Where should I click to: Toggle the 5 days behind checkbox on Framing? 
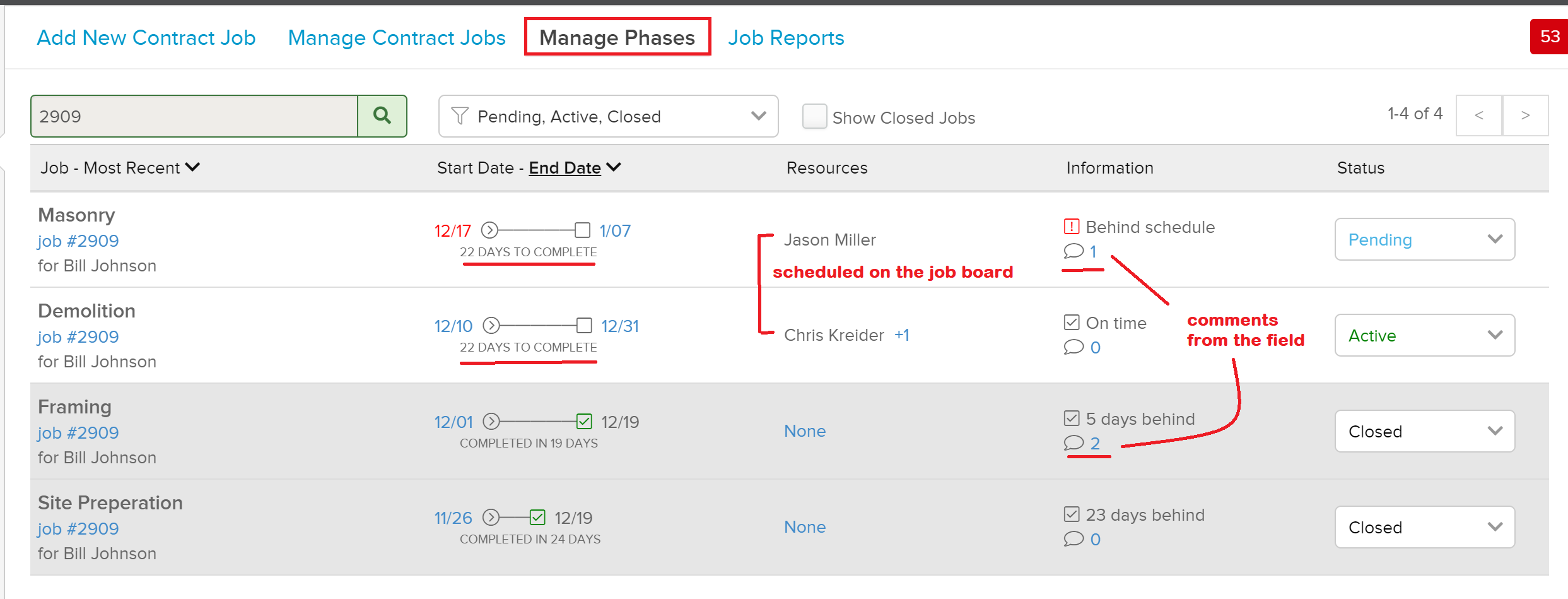1071,418
